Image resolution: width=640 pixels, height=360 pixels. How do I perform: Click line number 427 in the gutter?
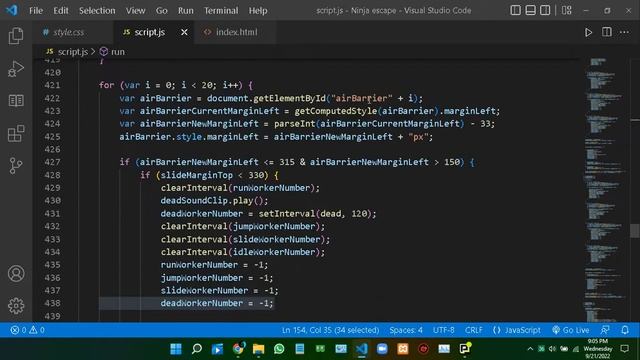pyautogui.click(x=53, y=162)
